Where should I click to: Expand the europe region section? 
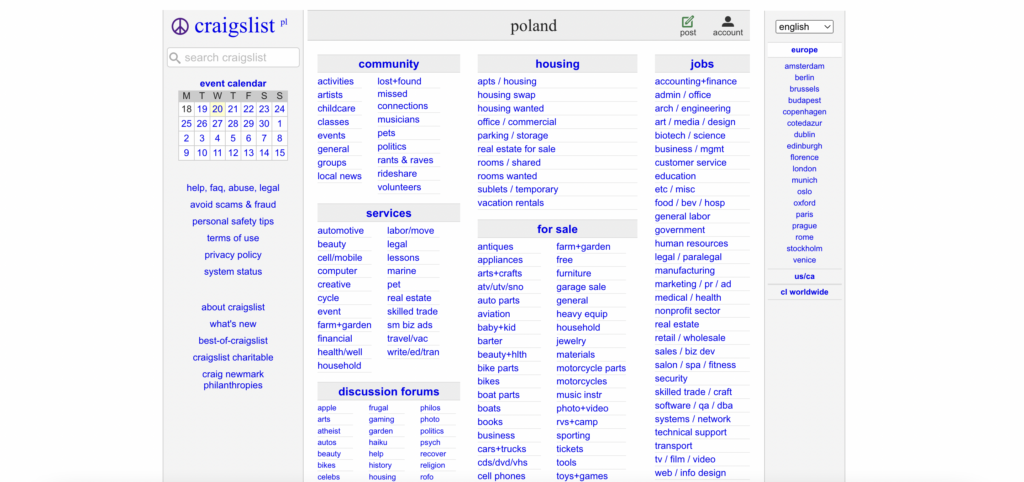804,50
